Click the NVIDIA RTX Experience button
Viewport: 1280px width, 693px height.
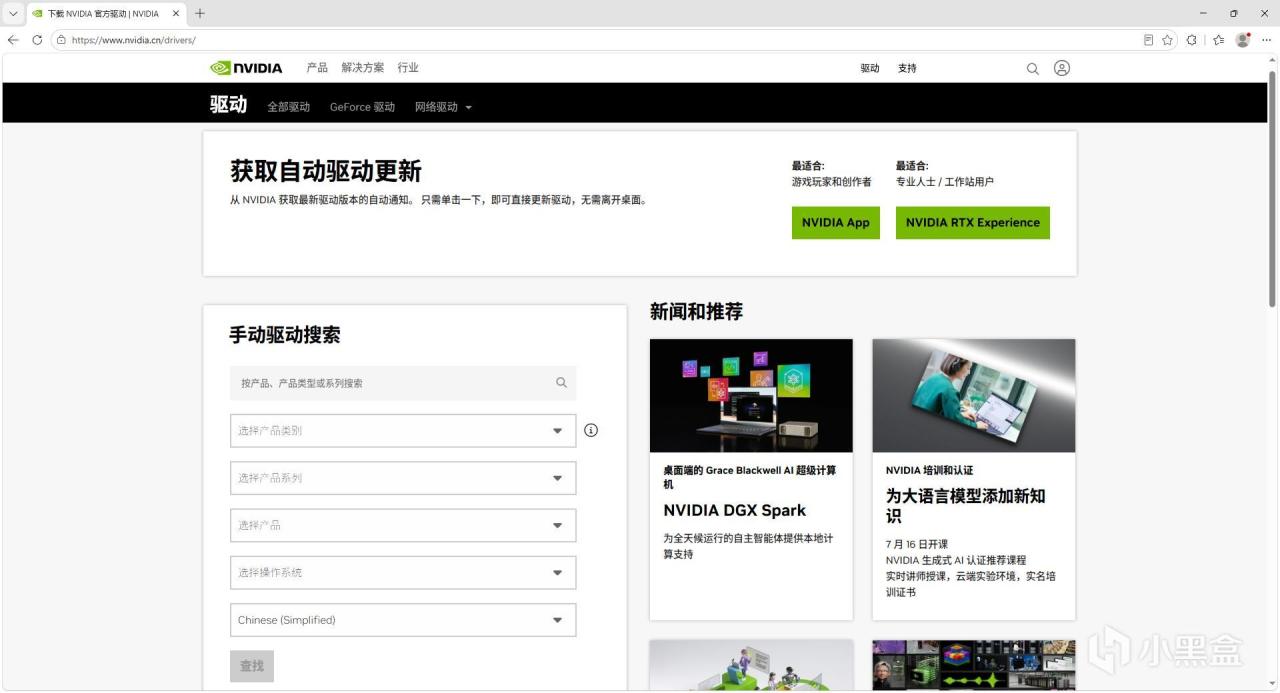pyautogui.click(x=973, y=223)
